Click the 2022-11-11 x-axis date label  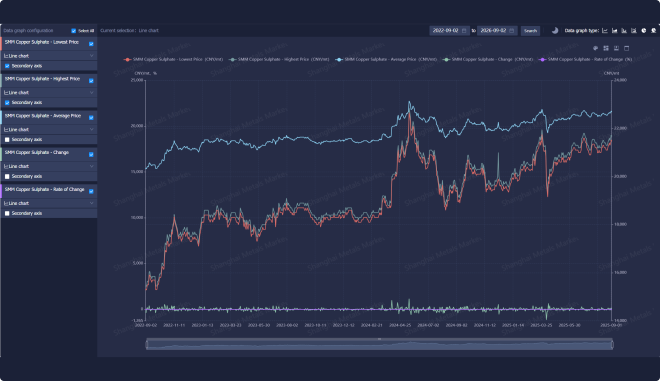point(174,325)
